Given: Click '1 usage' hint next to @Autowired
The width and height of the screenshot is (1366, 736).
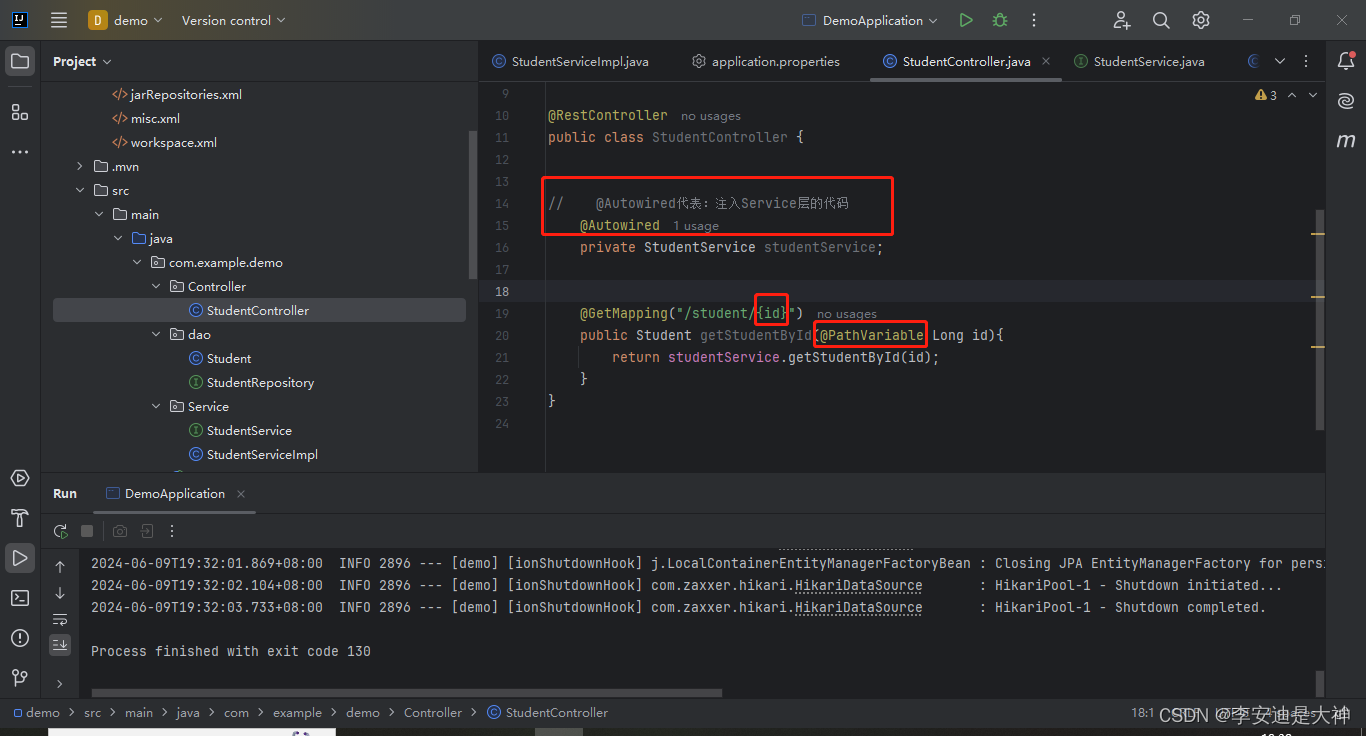Looking at the screenshot, I should (x=696, y=226).
